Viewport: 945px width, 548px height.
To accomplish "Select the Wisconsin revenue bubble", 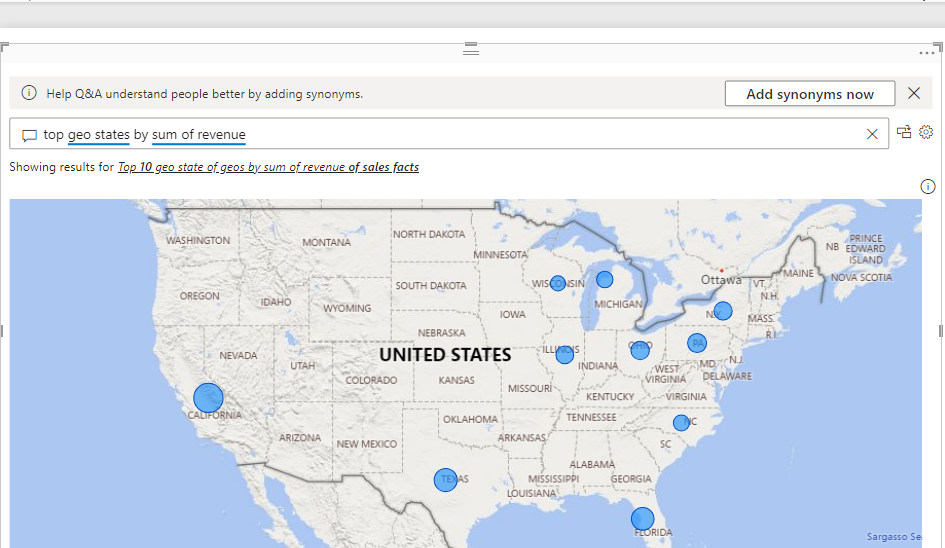I will coord(558,283).
